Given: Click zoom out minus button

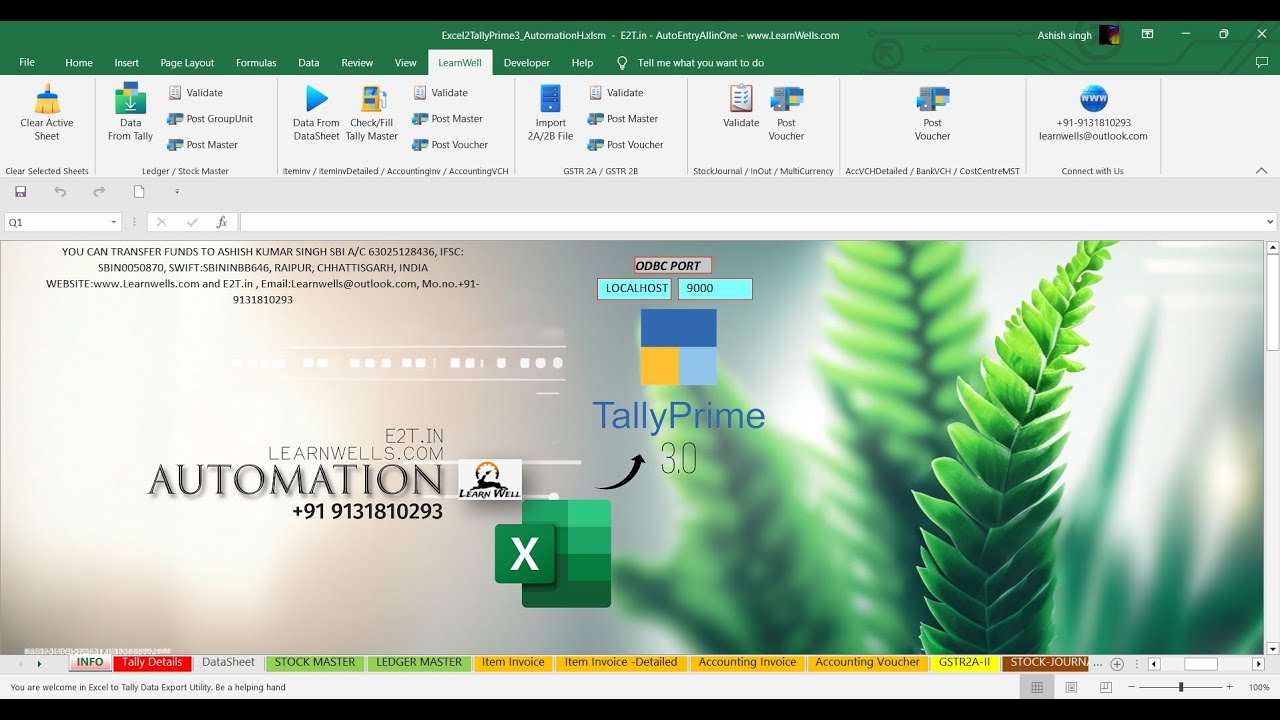Looking at the screenshot, I should (x=1132, y=687).
